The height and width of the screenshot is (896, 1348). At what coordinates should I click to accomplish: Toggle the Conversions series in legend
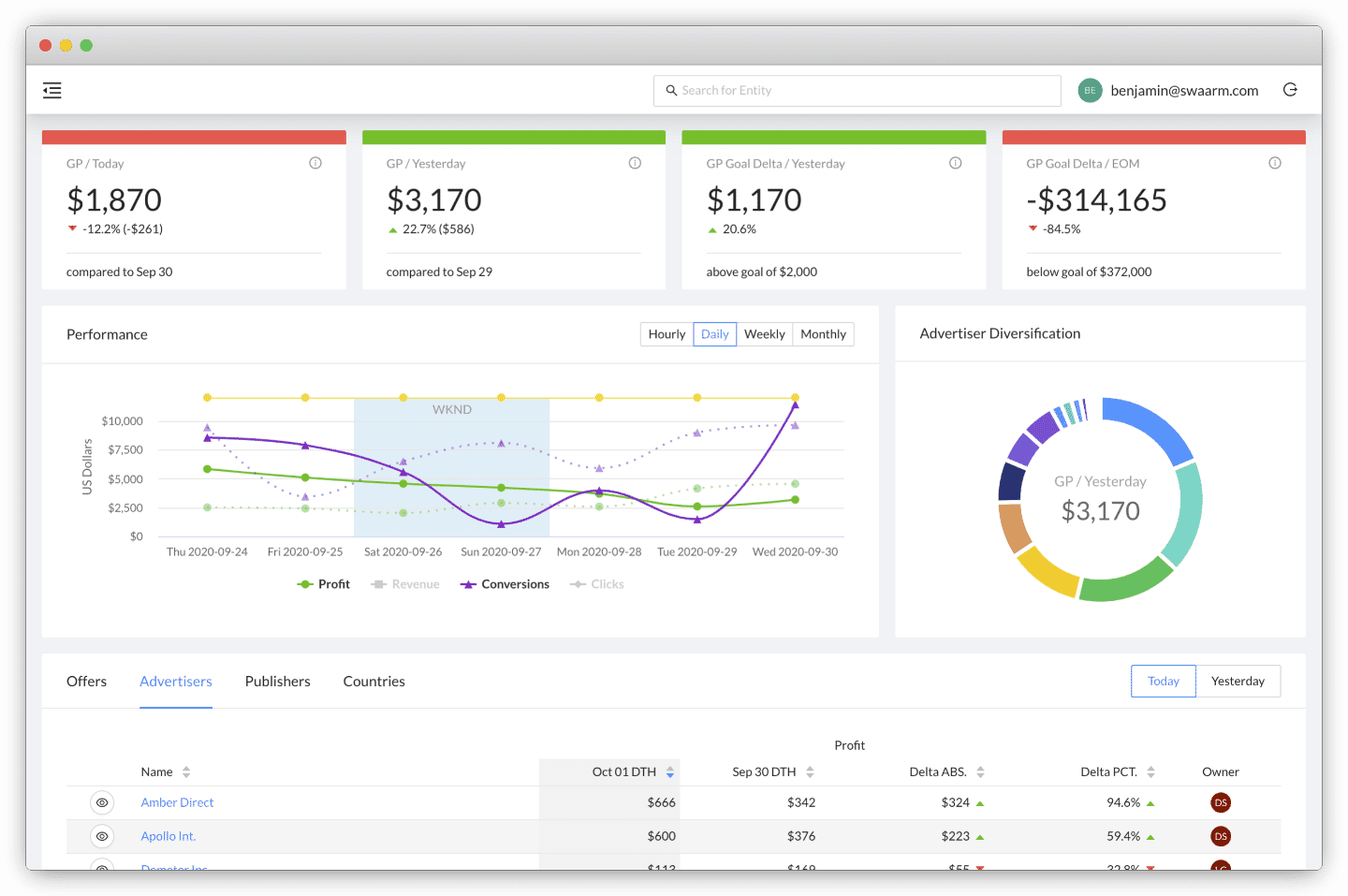tap(505, 584)
